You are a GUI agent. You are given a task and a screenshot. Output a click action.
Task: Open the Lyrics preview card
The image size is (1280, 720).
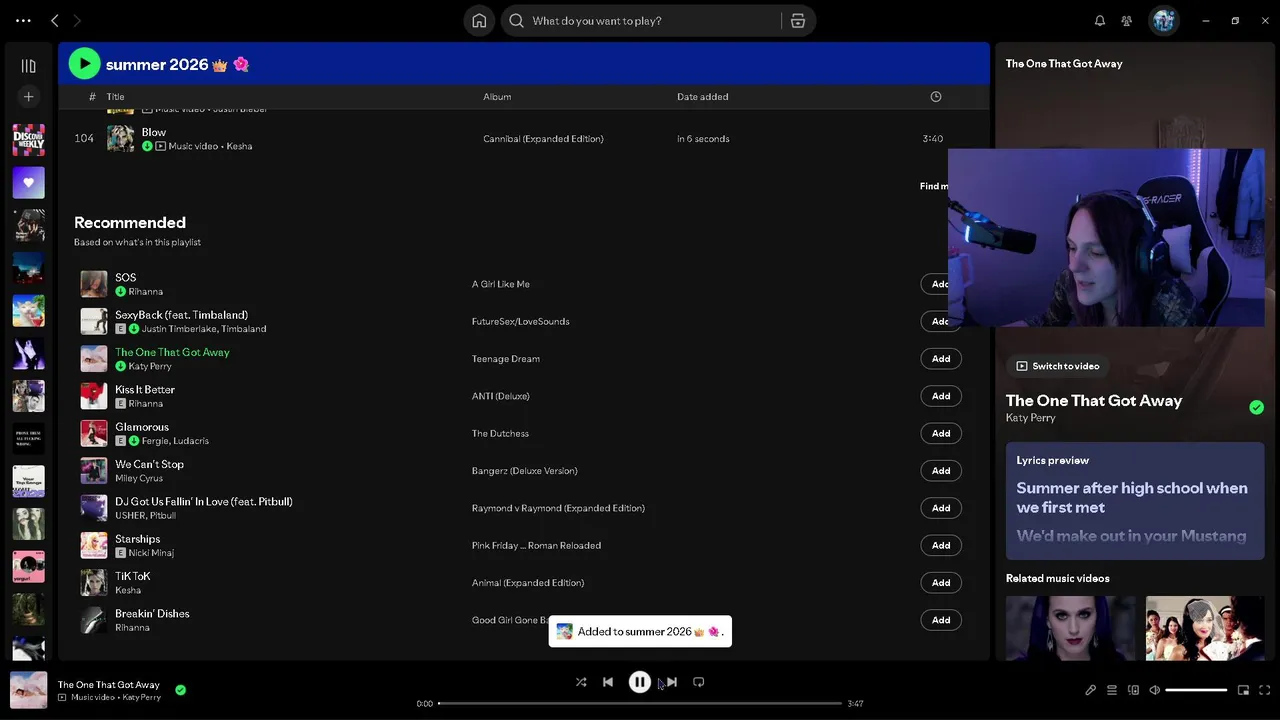[1135, 501]
